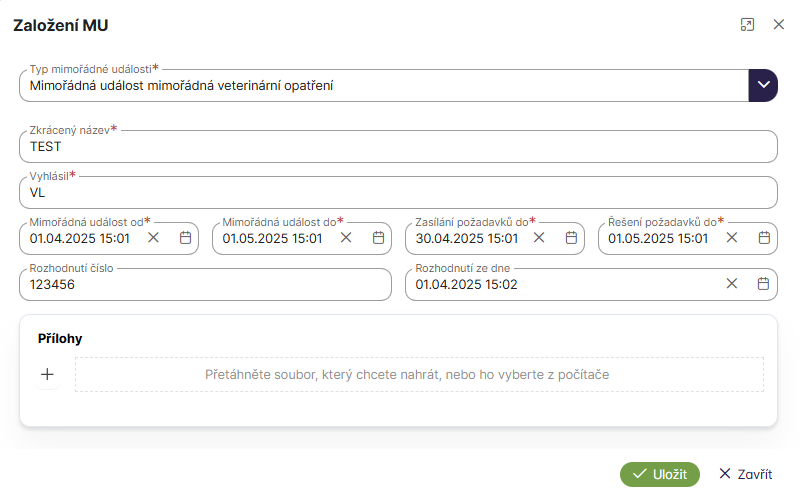Clear the 'Rozhodnutí ze dne' date
The width and height of the screenshot is (800, 495).
point(732,284)
